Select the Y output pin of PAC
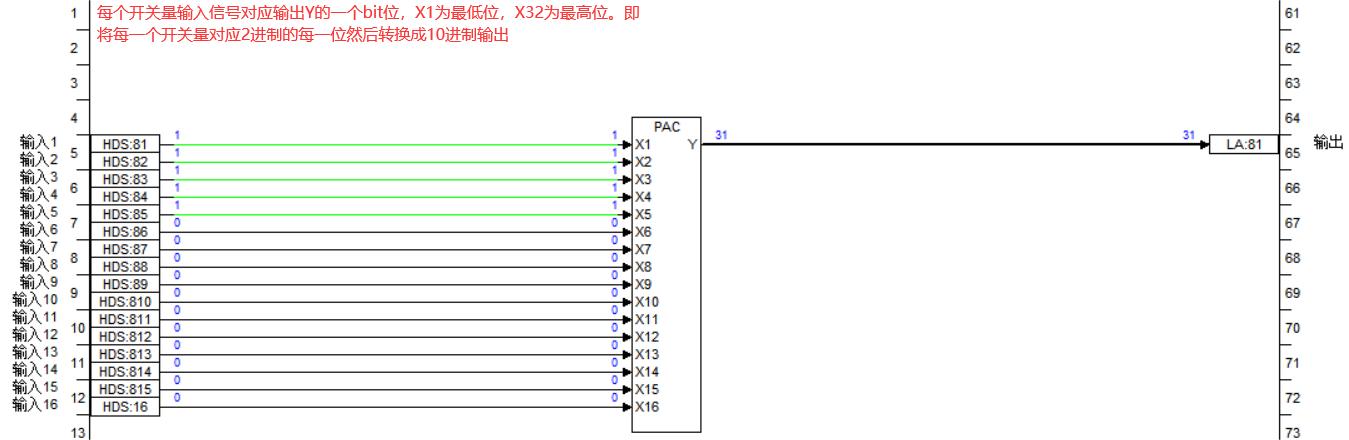 [692, 144]
